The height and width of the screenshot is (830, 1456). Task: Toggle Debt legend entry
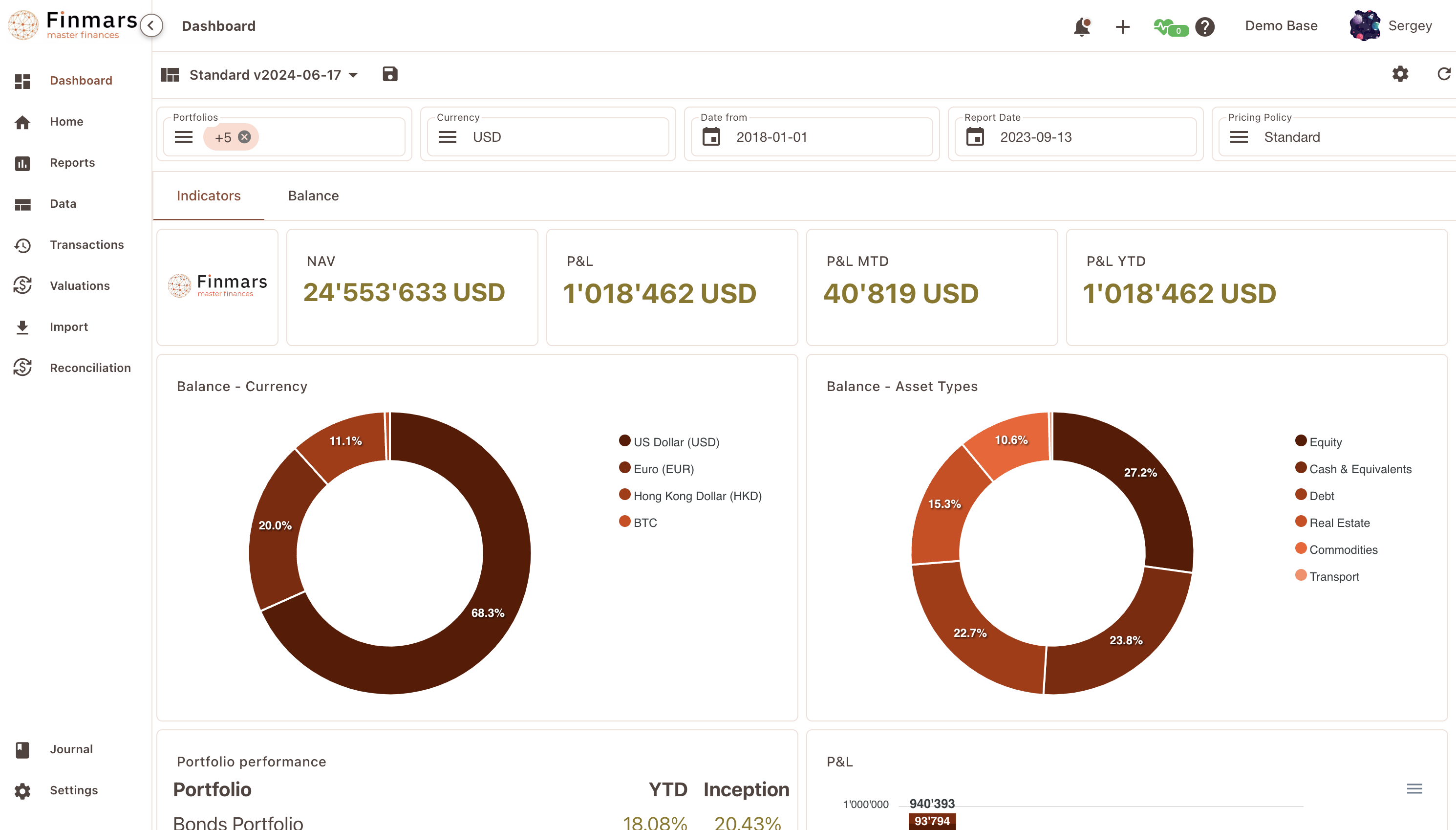tap(1314, 495)
